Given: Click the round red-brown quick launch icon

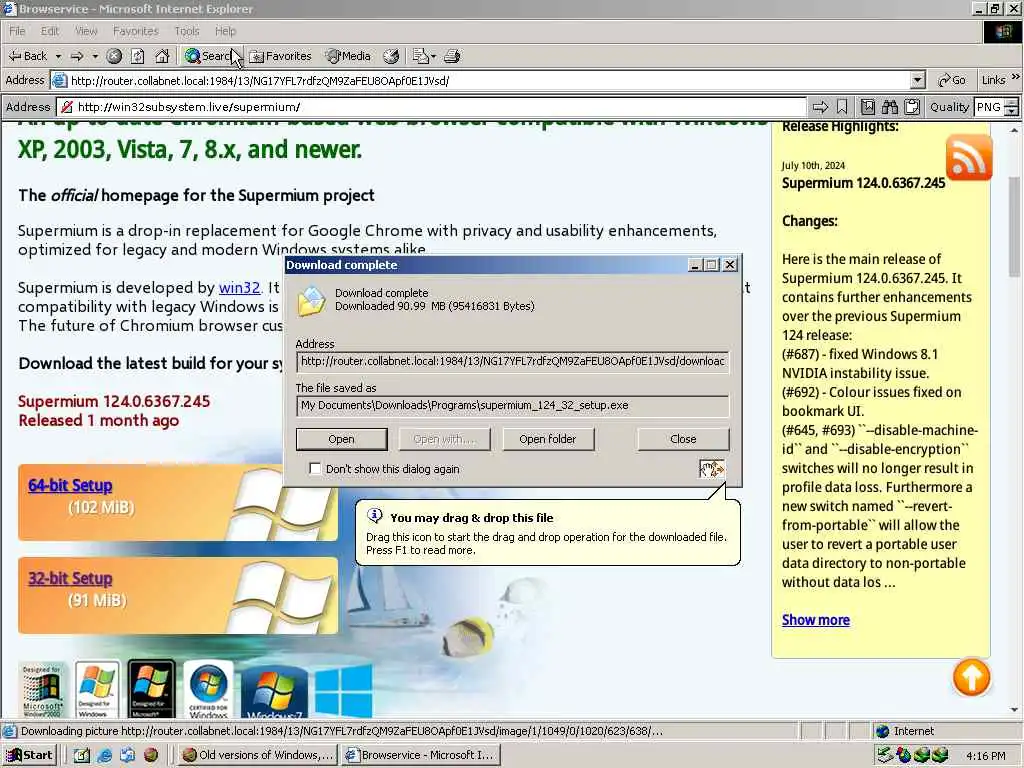Looking at the screenshot, I should tap(151, 755).
